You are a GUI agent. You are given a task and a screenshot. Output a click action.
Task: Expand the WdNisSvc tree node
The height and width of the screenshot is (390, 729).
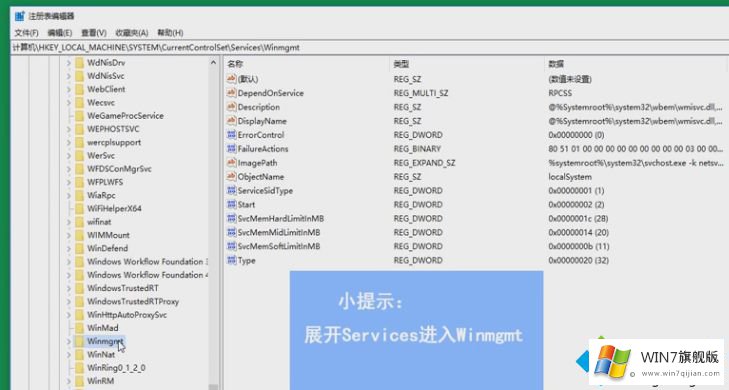pyautogui.click(x=68, y=76)
